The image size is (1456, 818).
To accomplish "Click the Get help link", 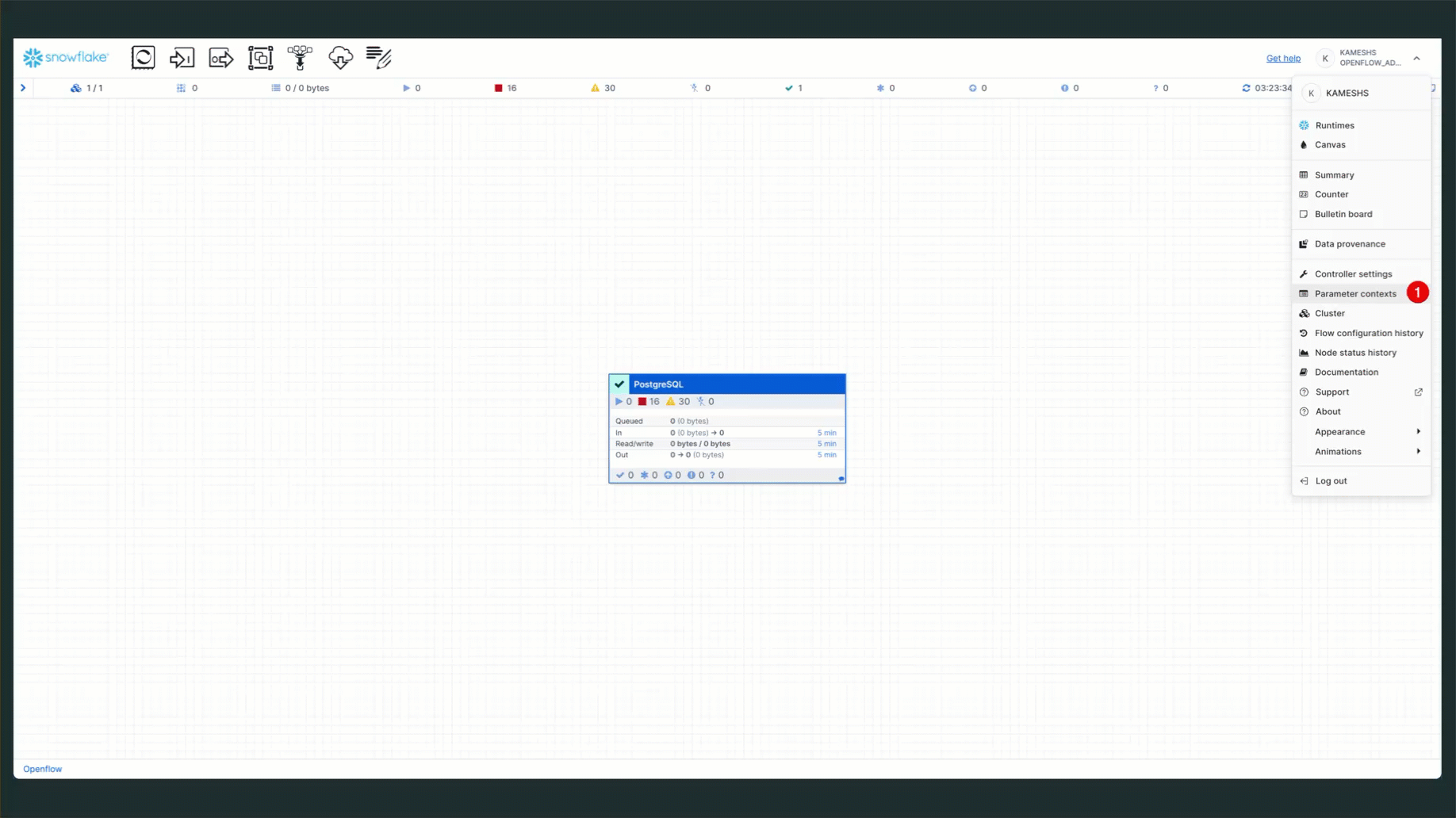I will pyautogui.click(x=1282, y=59).
